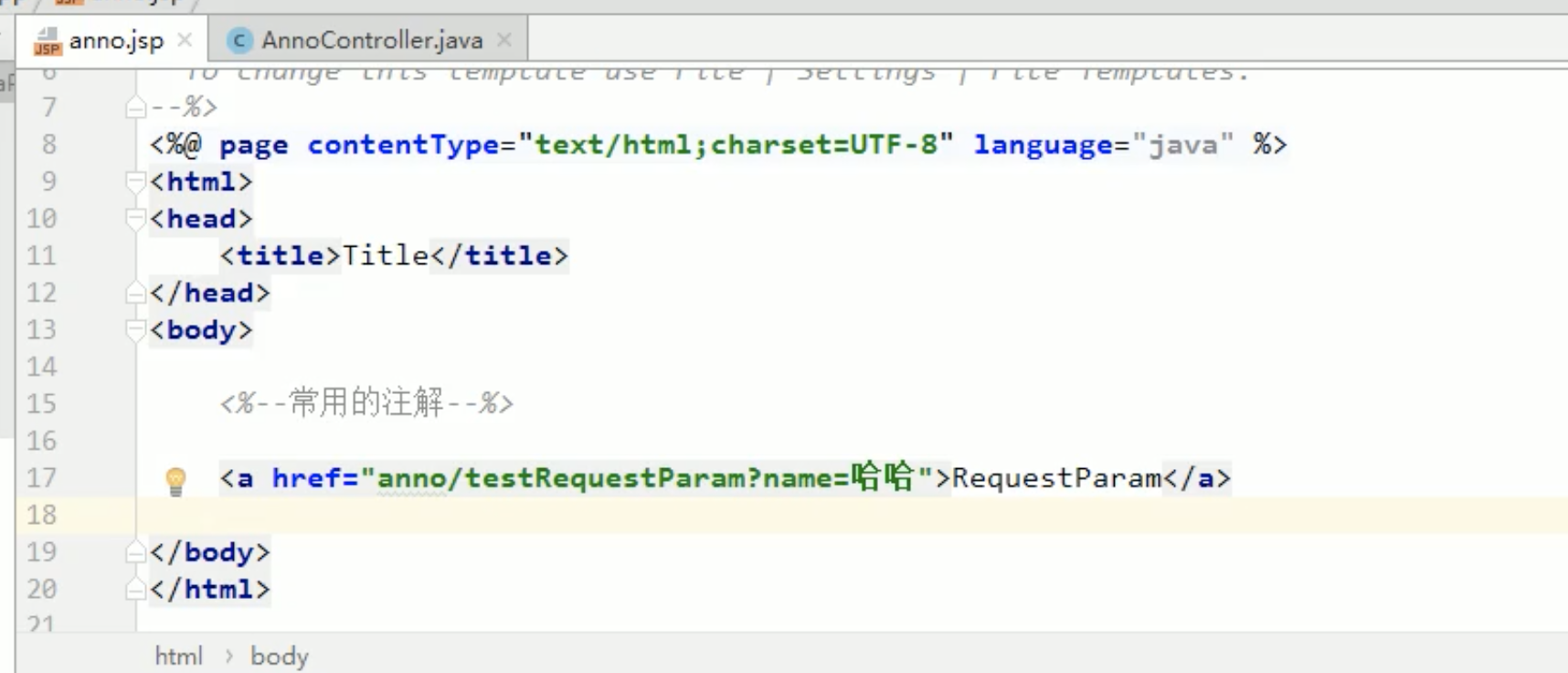Click line number 17 in the gutter
This screenshot has height=673, width=1568.
pos(41,478)
